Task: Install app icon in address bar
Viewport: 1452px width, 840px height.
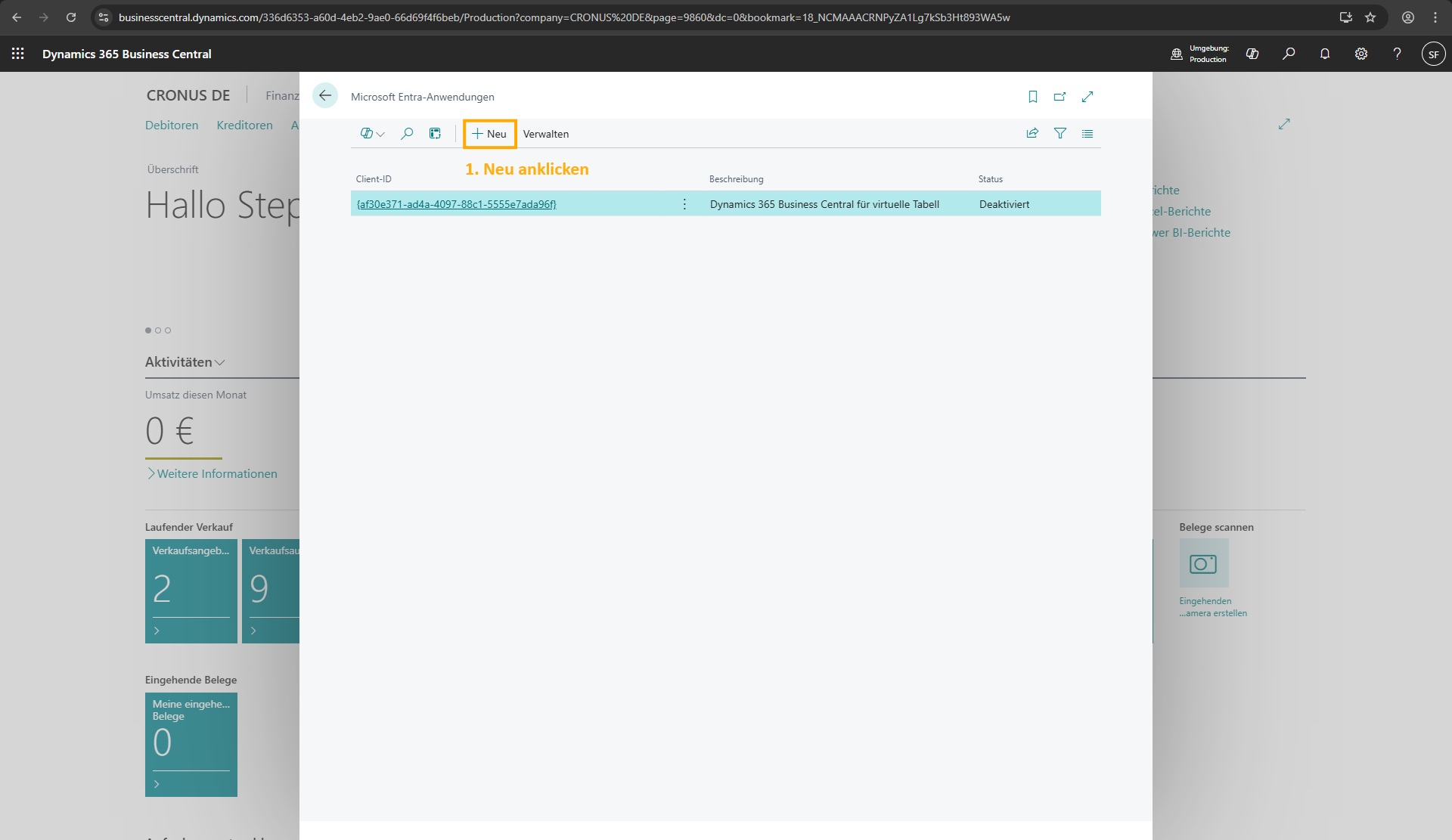Action: (1345, 17)
